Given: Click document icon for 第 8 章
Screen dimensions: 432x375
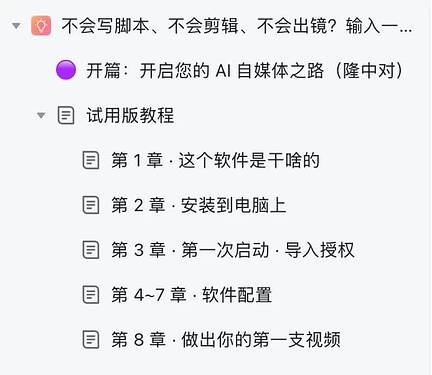Looking at the screenshot, I should click(x=91, y=340).
